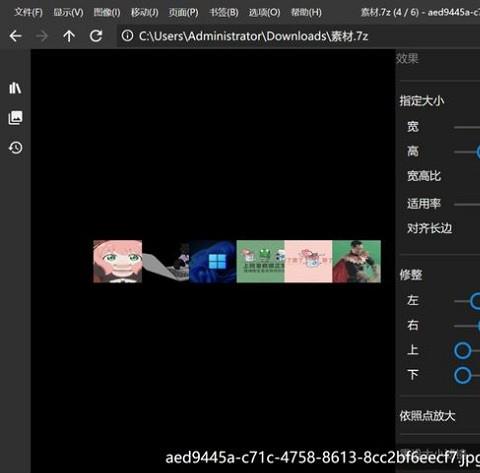This screenshot has width=480, height=473.
Task: Go forward with the right arrow button
Action: [42, 36]
